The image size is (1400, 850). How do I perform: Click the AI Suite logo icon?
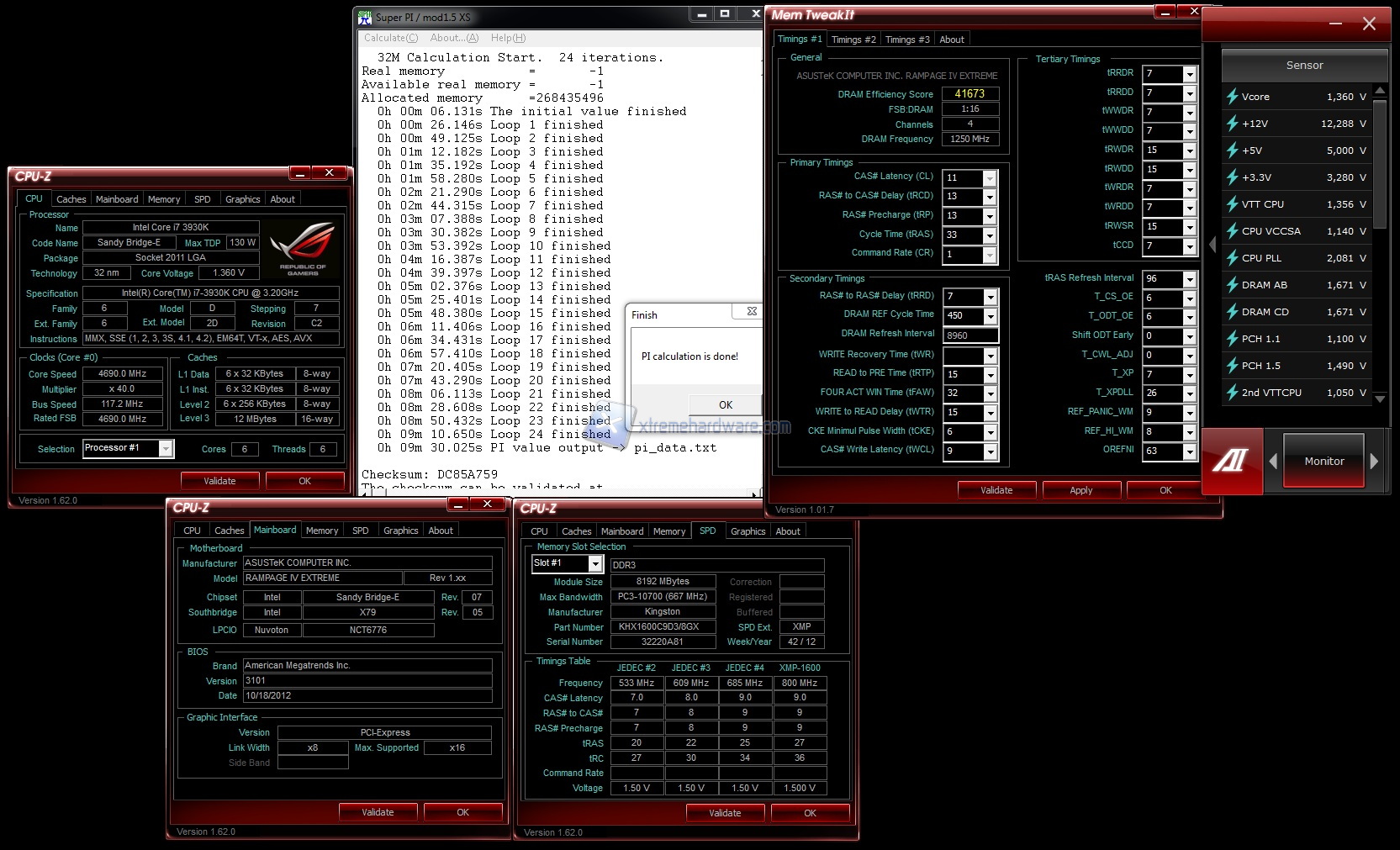point(1231,461)
